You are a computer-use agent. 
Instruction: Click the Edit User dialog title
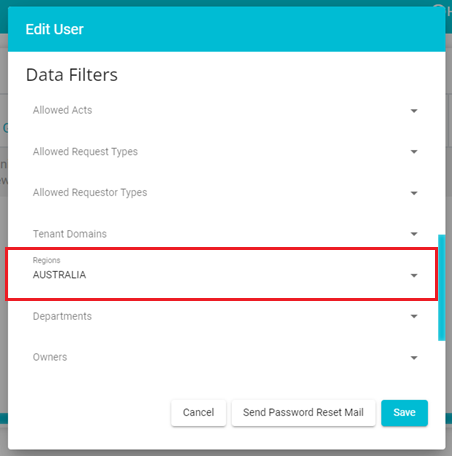click(x=55, y=29)
